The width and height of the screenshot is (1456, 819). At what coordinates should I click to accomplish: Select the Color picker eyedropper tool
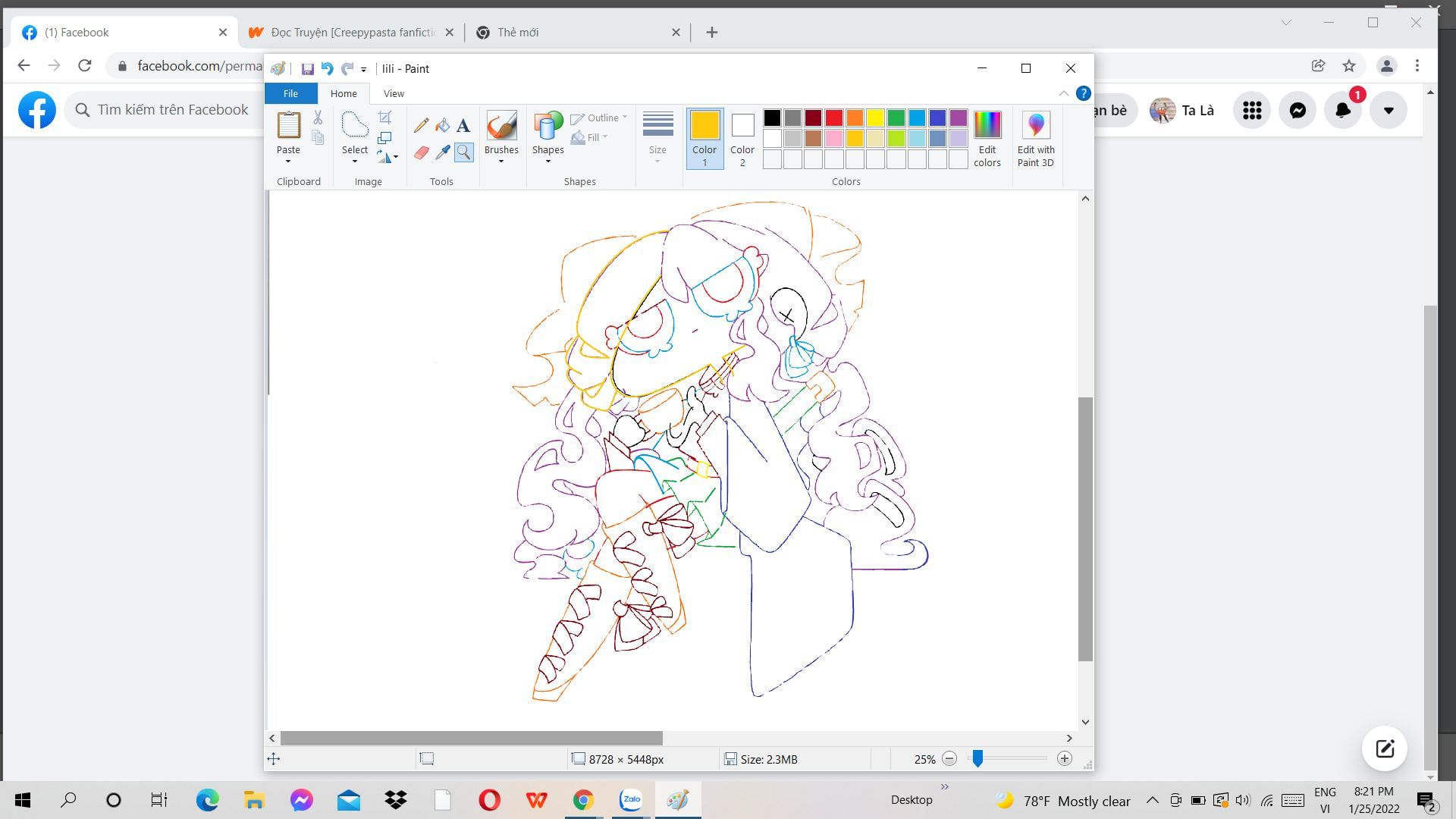pos(442,152)
